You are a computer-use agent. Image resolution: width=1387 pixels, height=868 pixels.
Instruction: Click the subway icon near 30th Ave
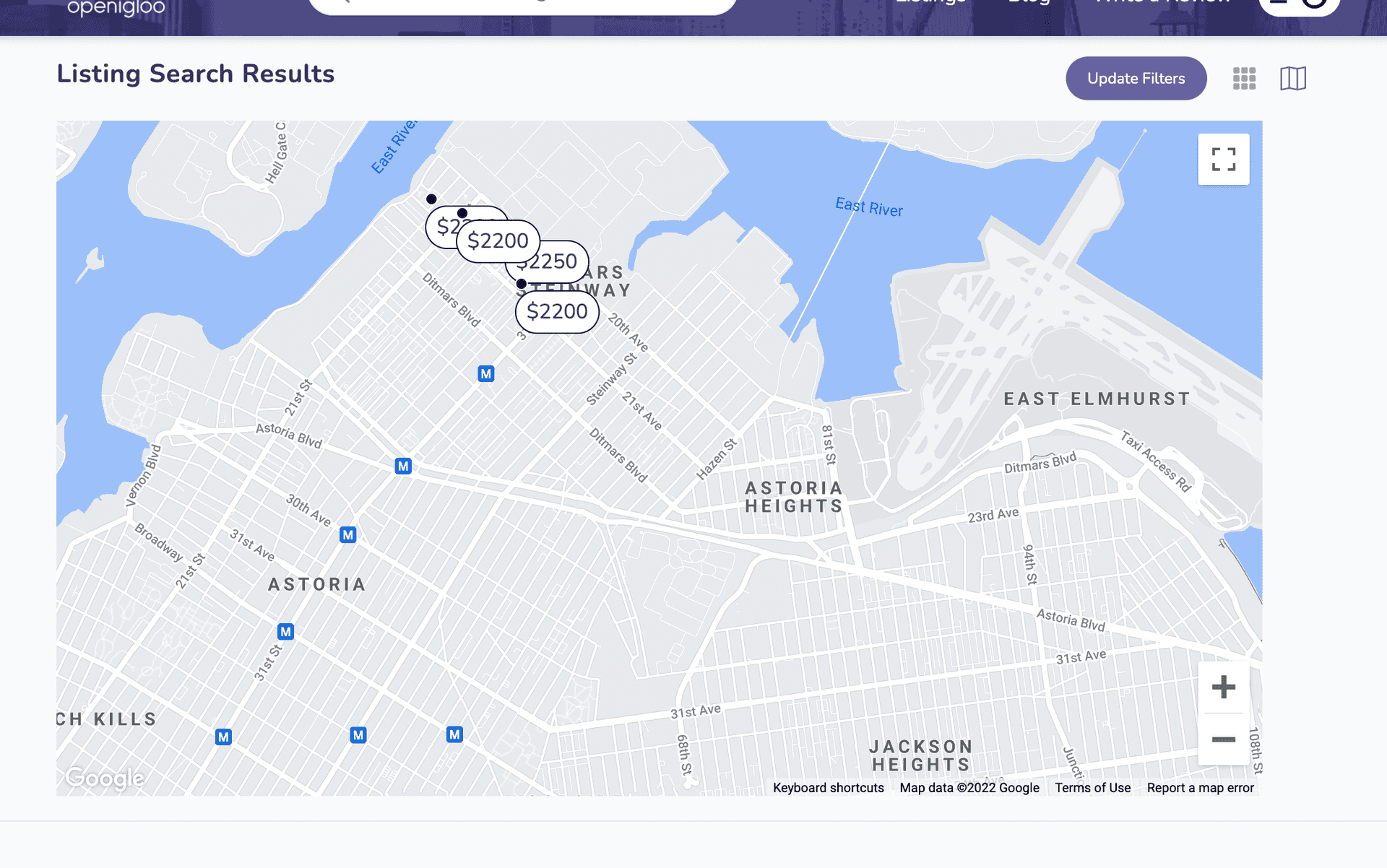coord(348,535)
